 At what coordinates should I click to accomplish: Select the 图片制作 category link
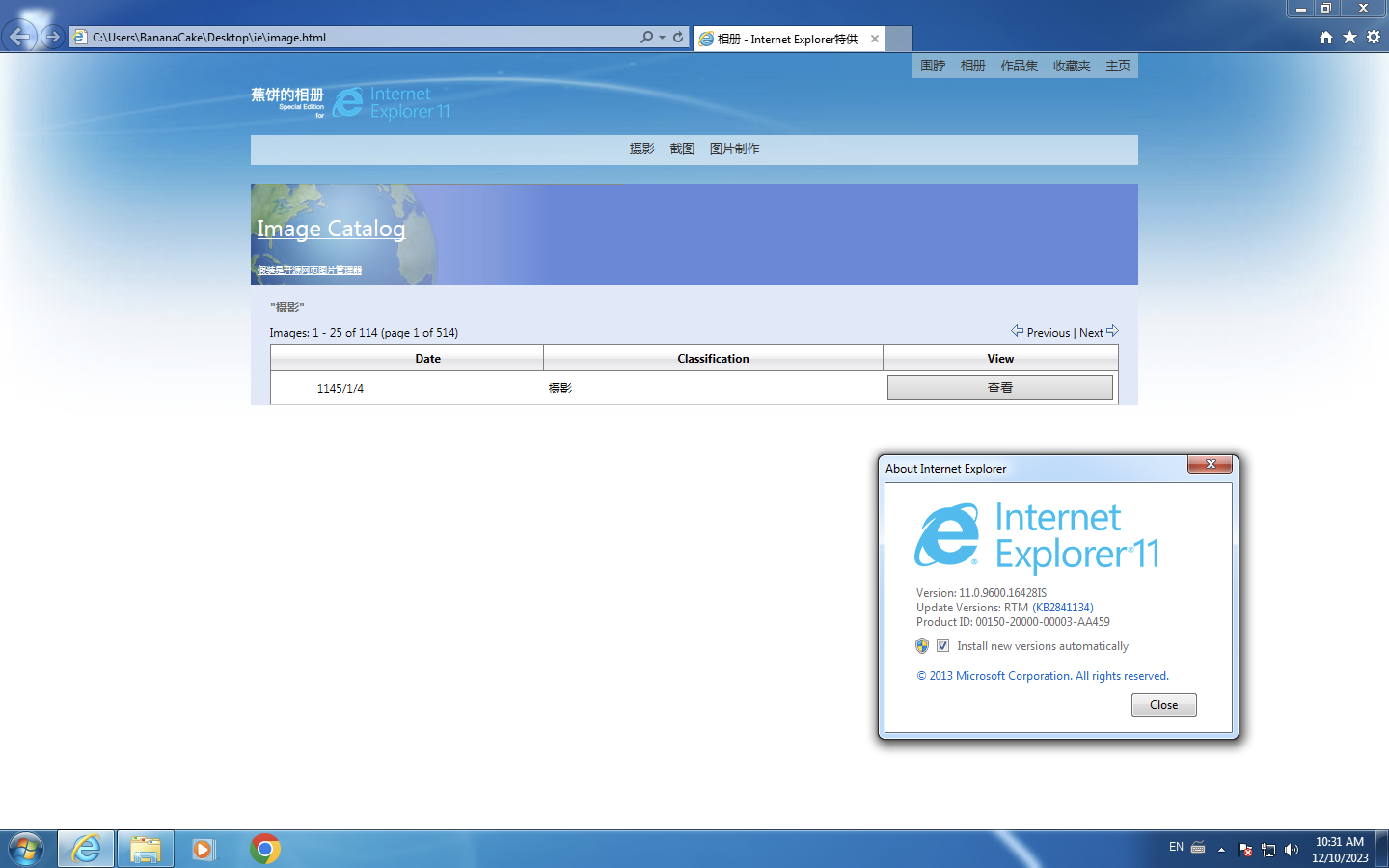pyautogui.click(x=734, y=149)
